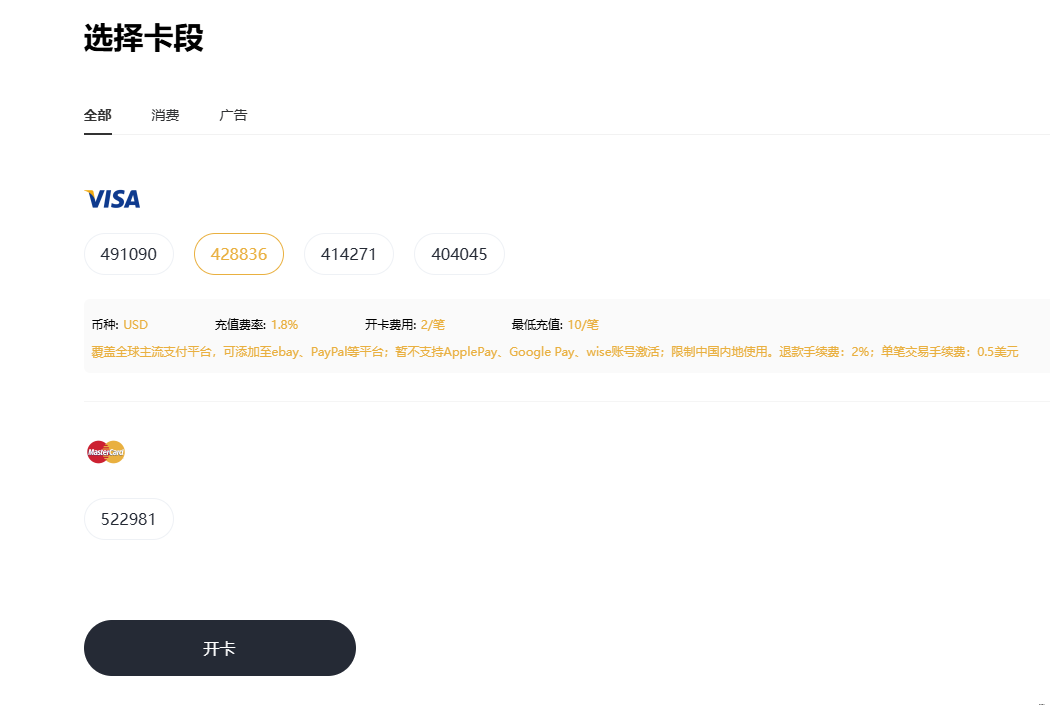Select VISA card segment 491090
This screenshot has height=711, width=1050.
(x=129, y=254)
